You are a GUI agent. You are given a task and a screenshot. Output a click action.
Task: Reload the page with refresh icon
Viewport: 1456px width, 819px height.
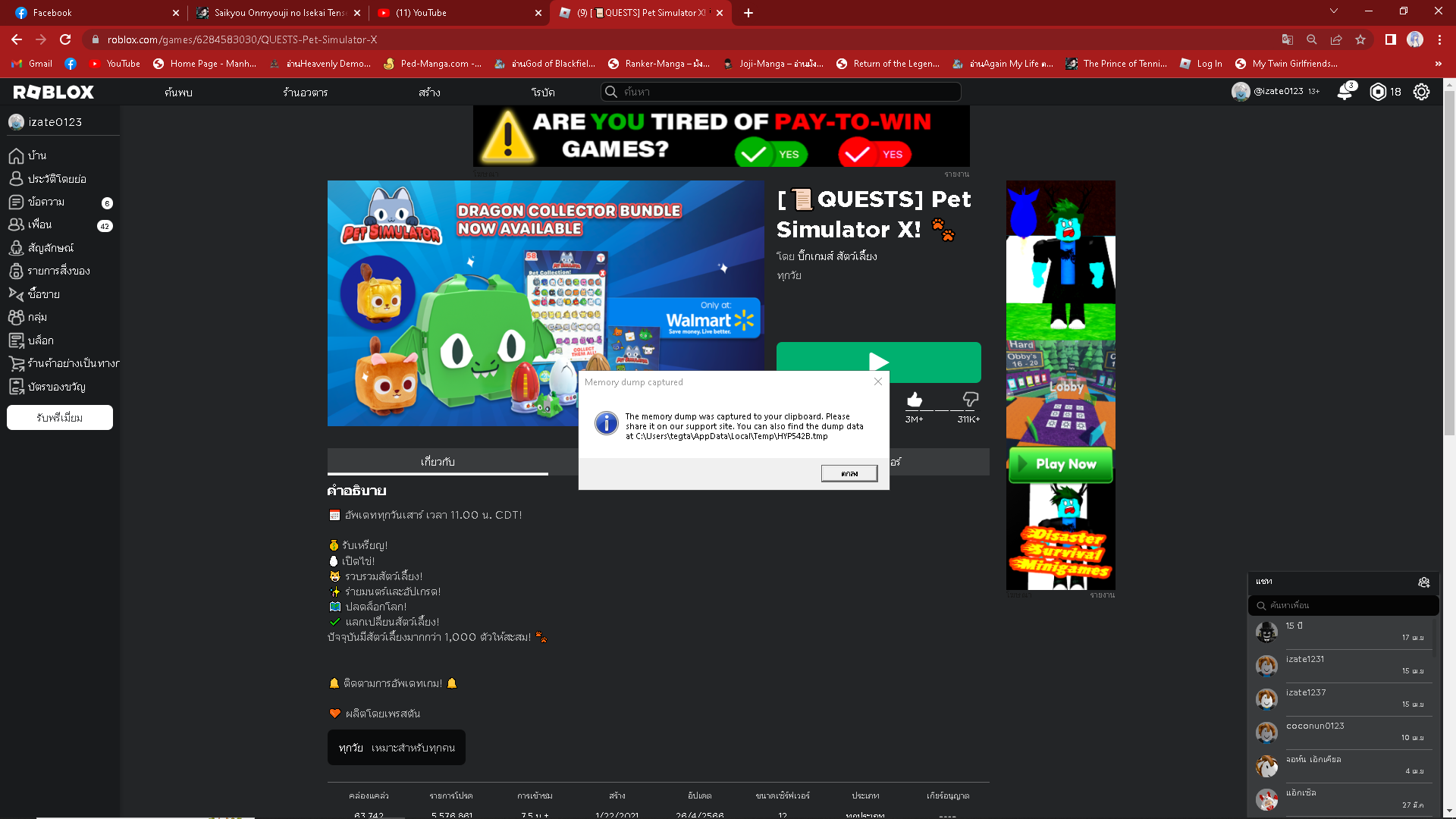click(x=65, y=39)
